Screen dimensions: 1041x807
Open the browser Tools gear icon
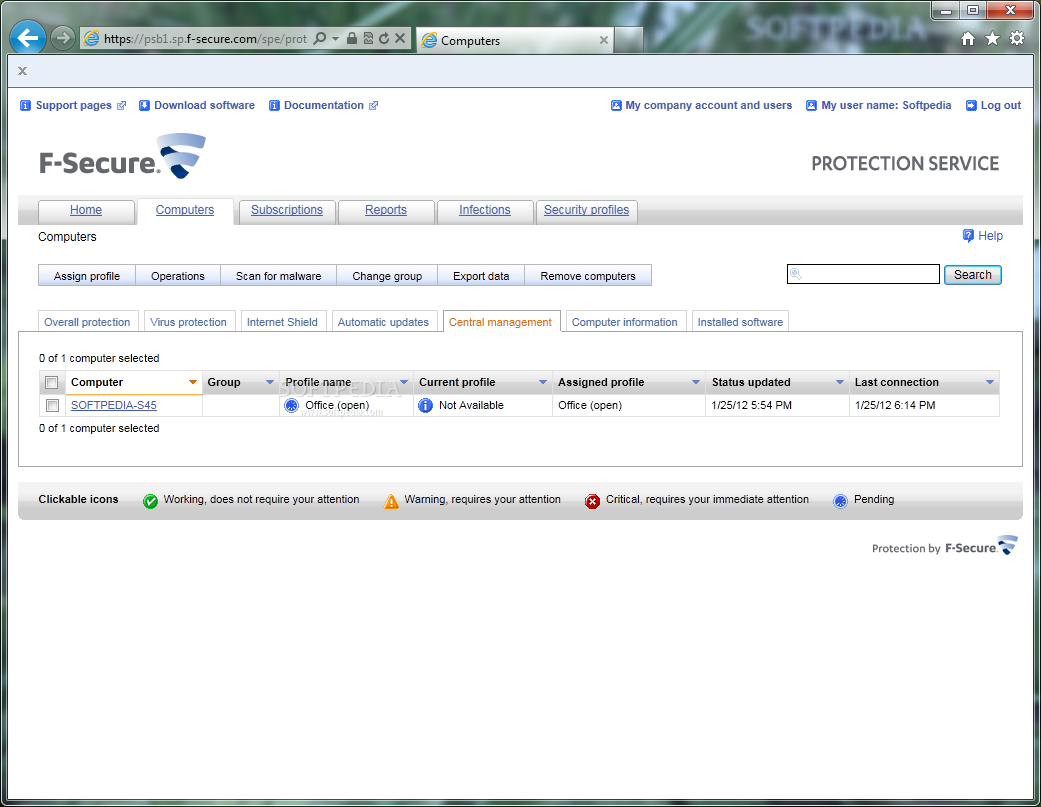tap(1016, 38)
